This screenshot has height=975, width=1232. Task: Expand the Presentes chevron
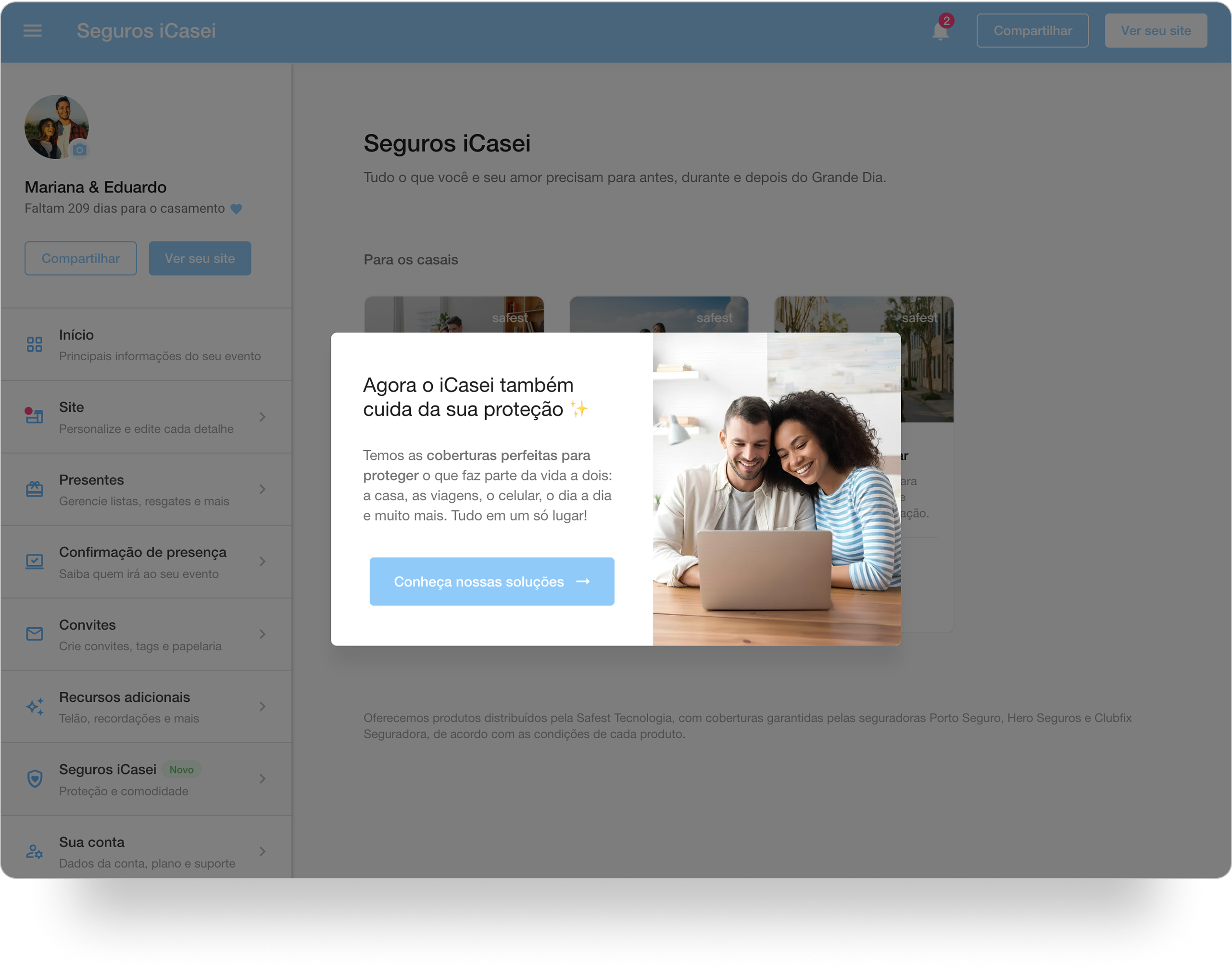click(x=263, y=489)
